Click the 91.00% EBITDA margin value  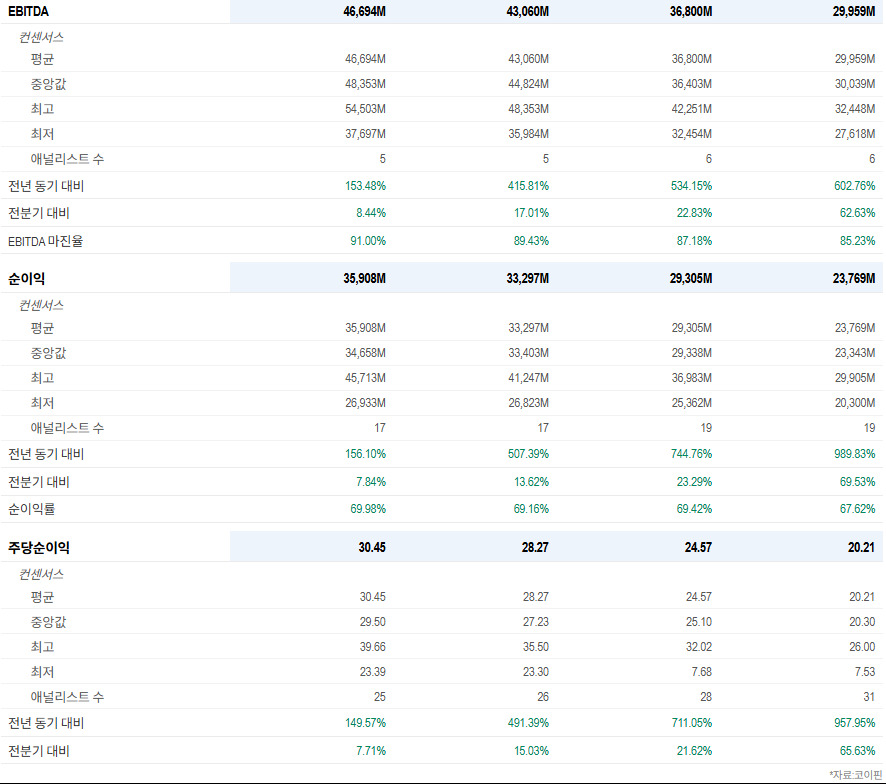pyautogui.click(x=368, y=241)
